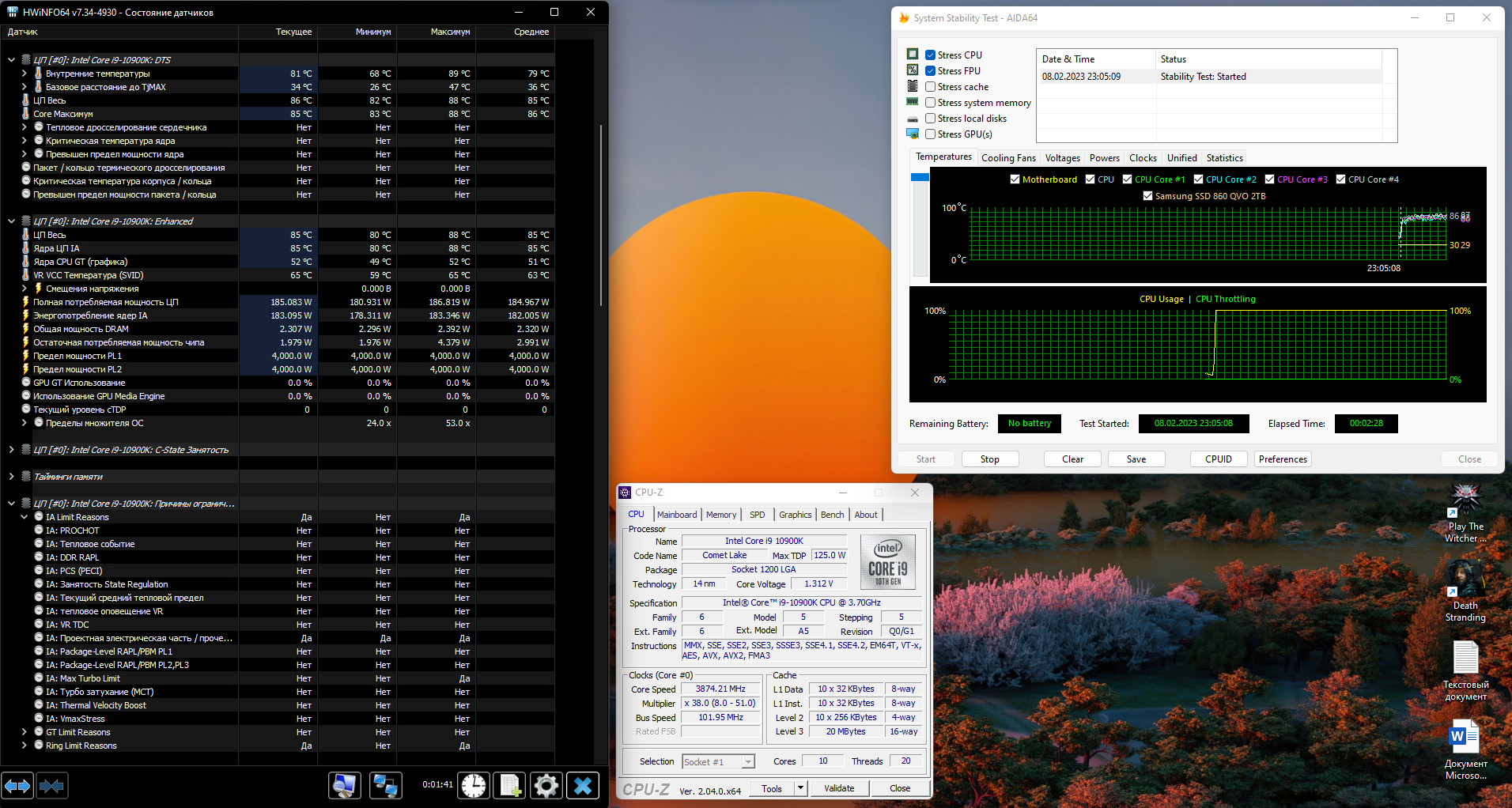Image resolution: width=1512 pixels, height=808 pixels.
Task: Click the network computers icon in HWiNFO
Action: click(x=385, y=785)
